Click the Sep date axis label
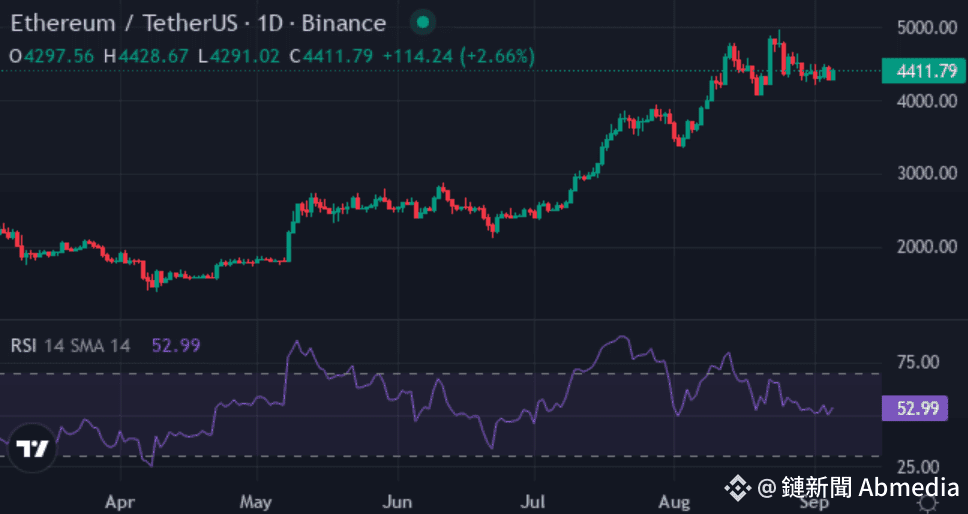The height and width of the screenshot is (514, 968). coord(814,502)
